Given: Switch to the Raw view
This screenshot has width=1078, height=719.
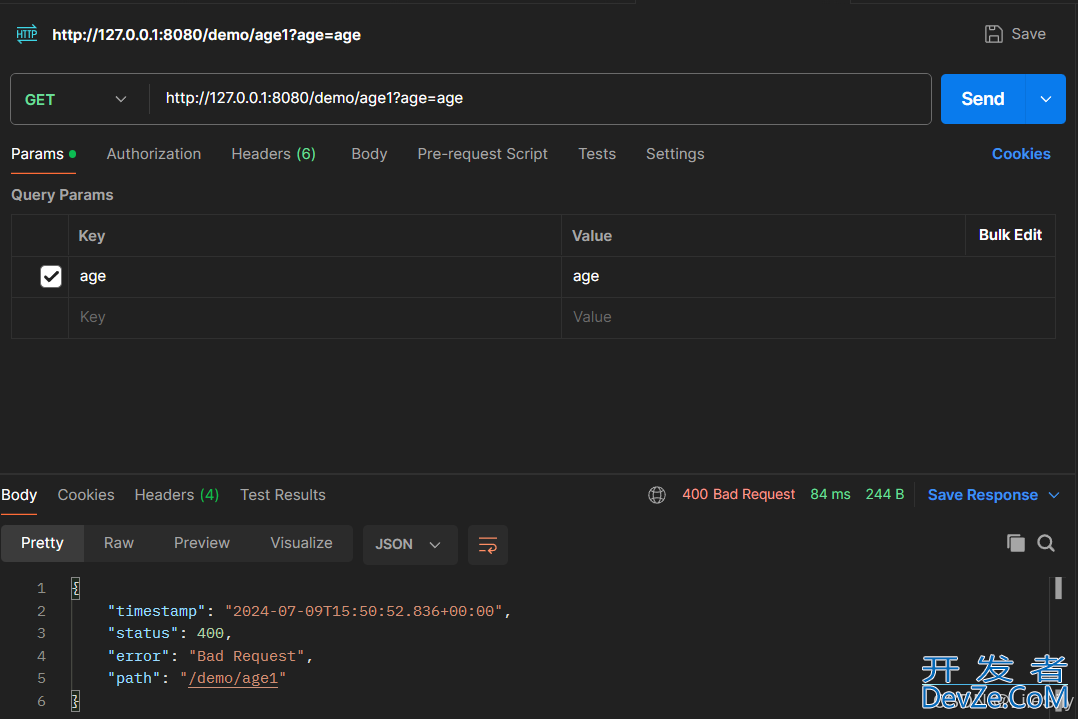Looking at the screenshot, I should pyautogui.click(x=119, y=543).
